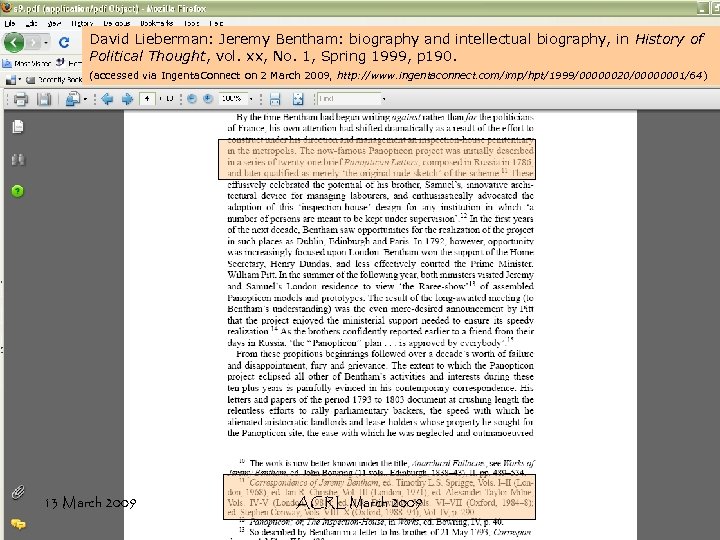Click the 100% zoom level field
Screen dimensions: 720x540
coord(232,99)
